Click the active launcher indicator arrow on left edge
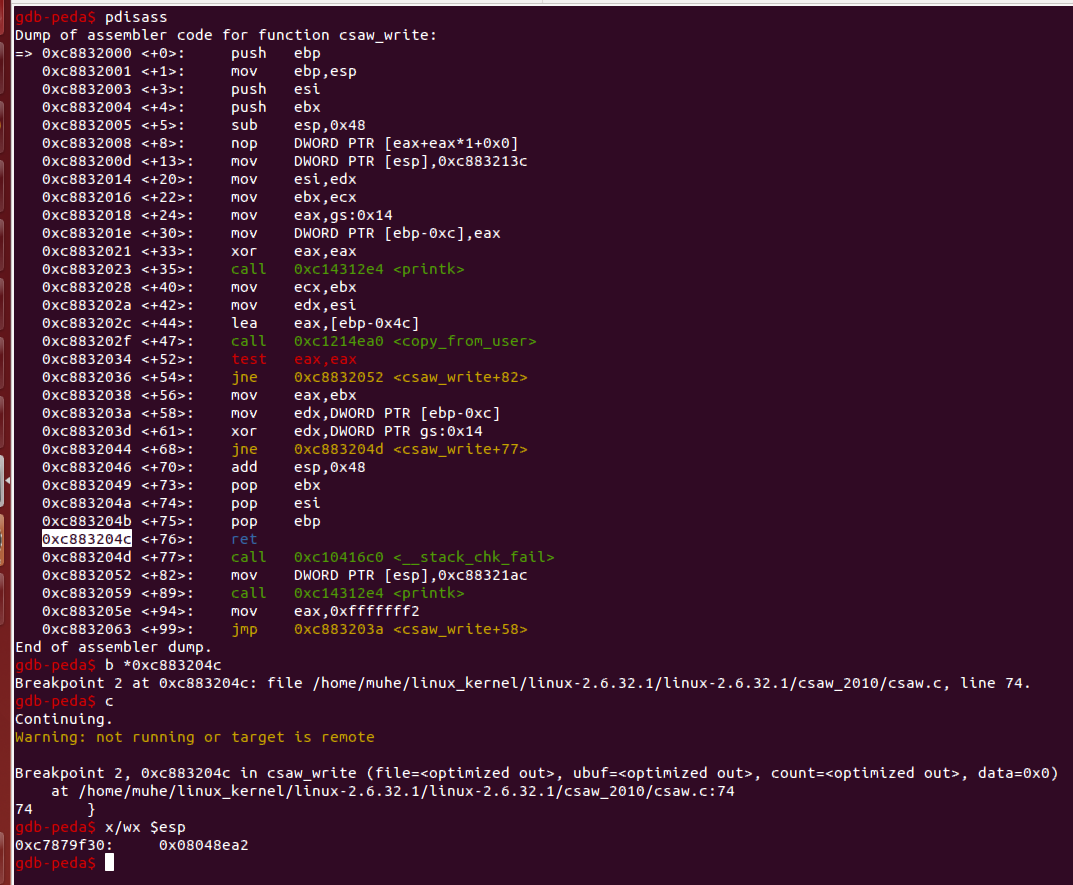 tap(8, 482)
